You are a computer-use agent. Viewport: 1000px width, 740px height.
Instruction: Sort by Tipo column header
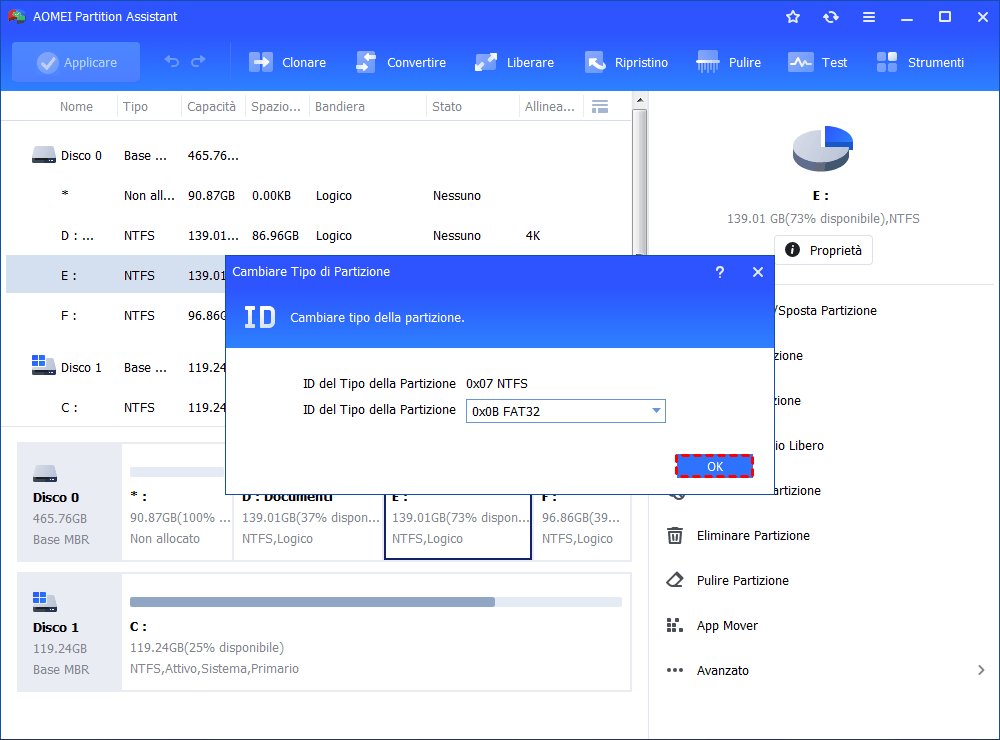click(135, 107)
